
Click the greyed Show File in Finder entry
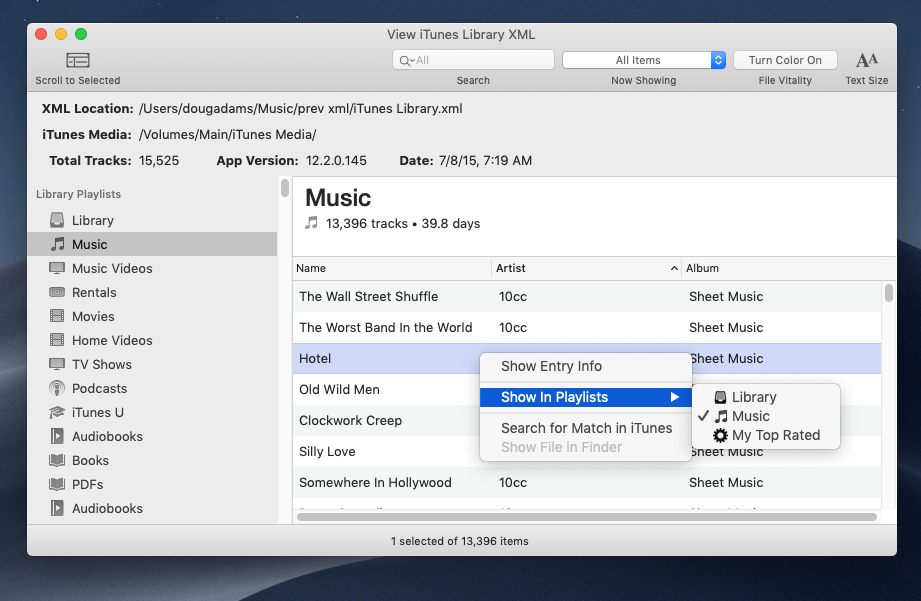coord(586,447)
